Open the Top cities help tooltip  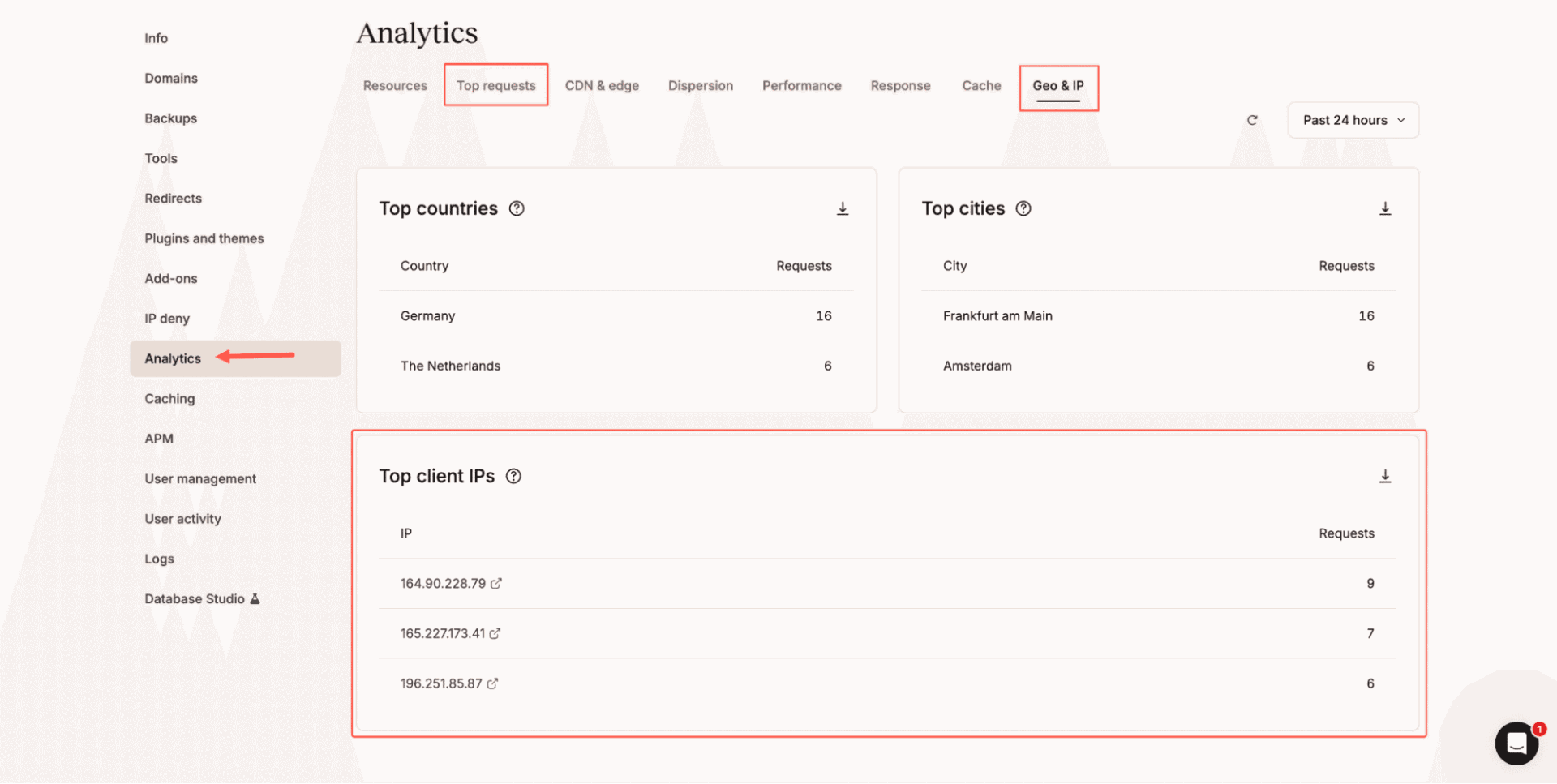[1023, 208]
